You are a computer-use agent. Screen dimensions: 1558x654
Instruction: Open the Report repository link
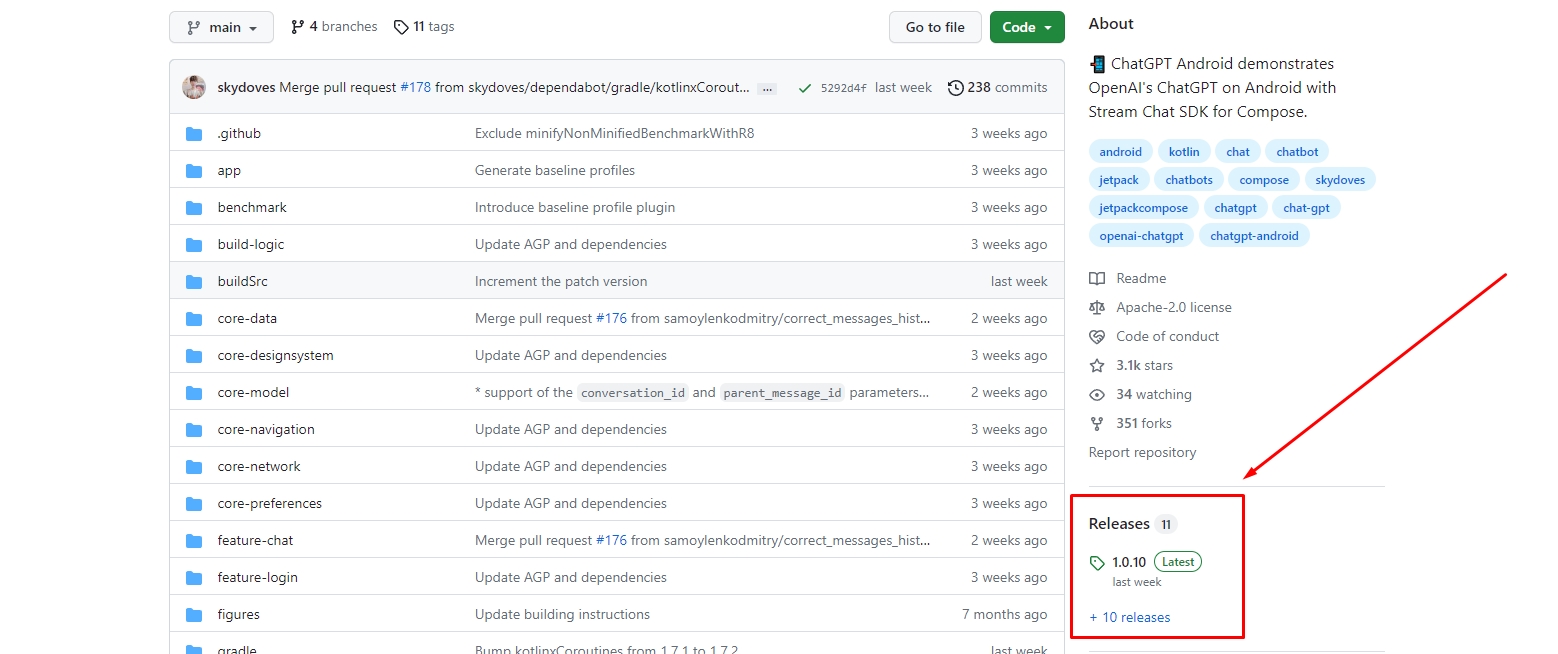(1142, 452)
